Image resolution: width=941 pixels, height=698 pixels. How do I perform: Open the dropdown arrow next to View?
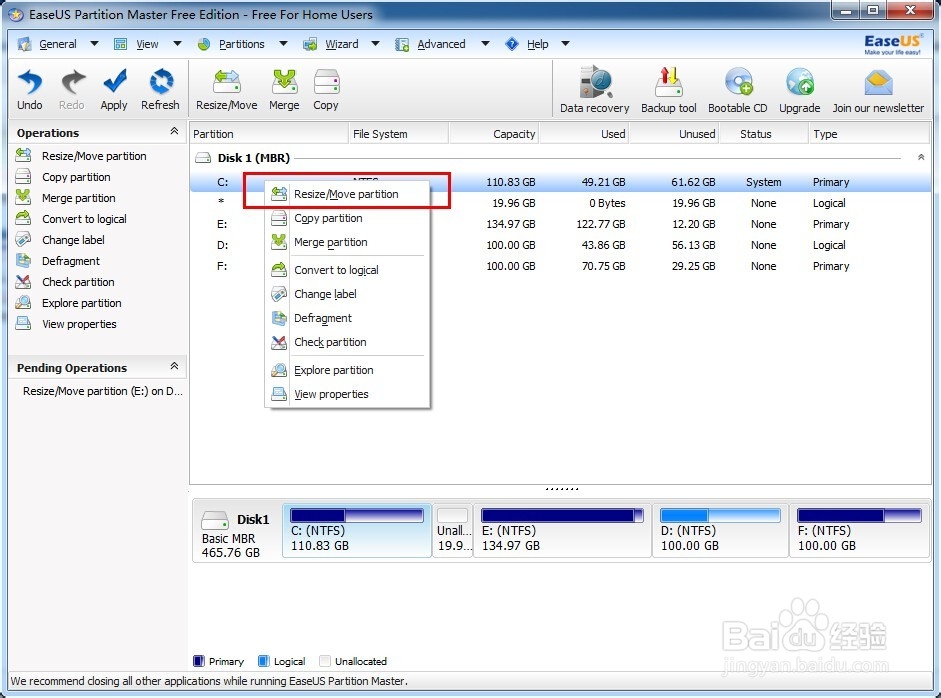(x=177, y=44)
